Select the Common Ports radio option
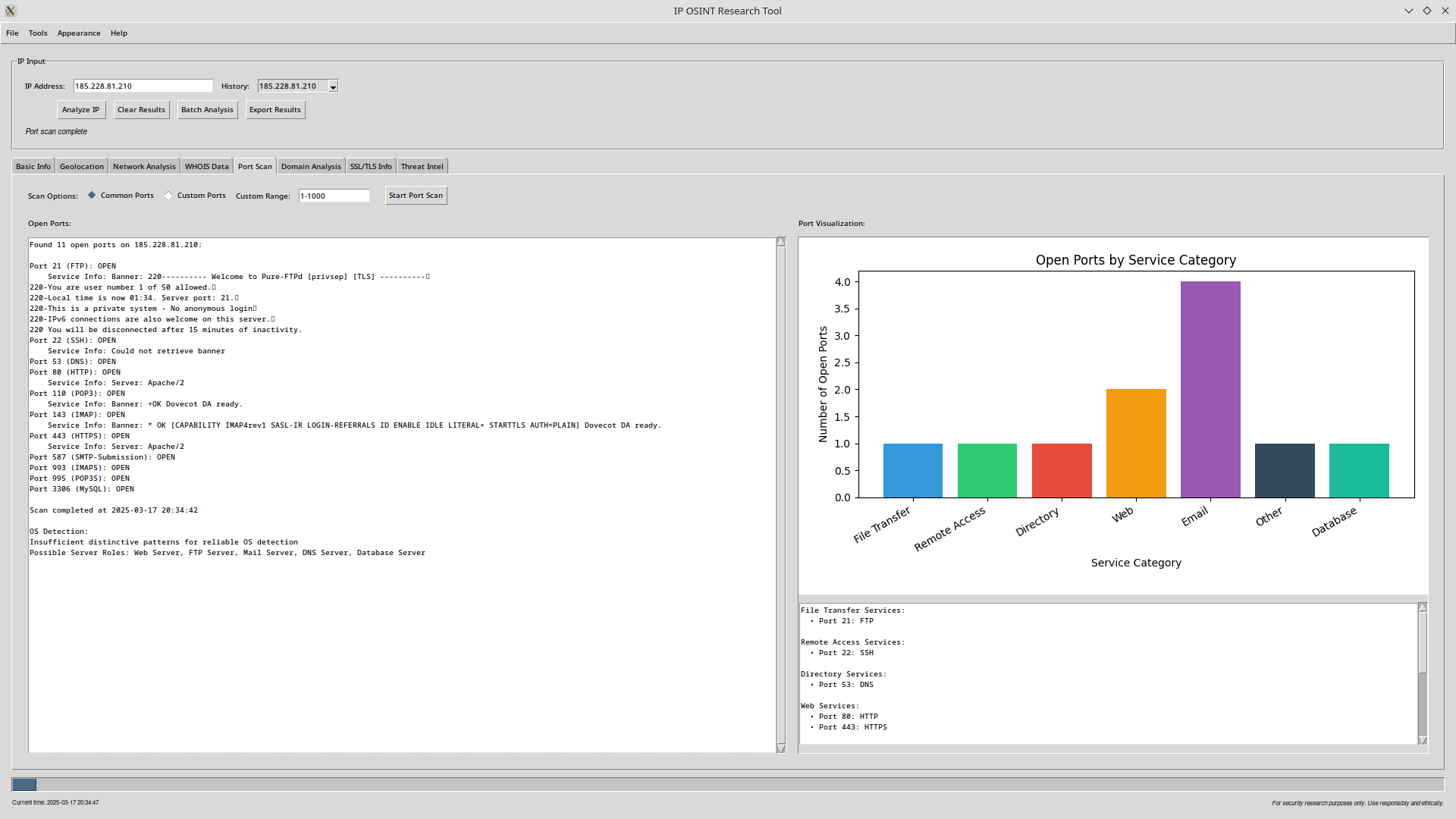 93,196
